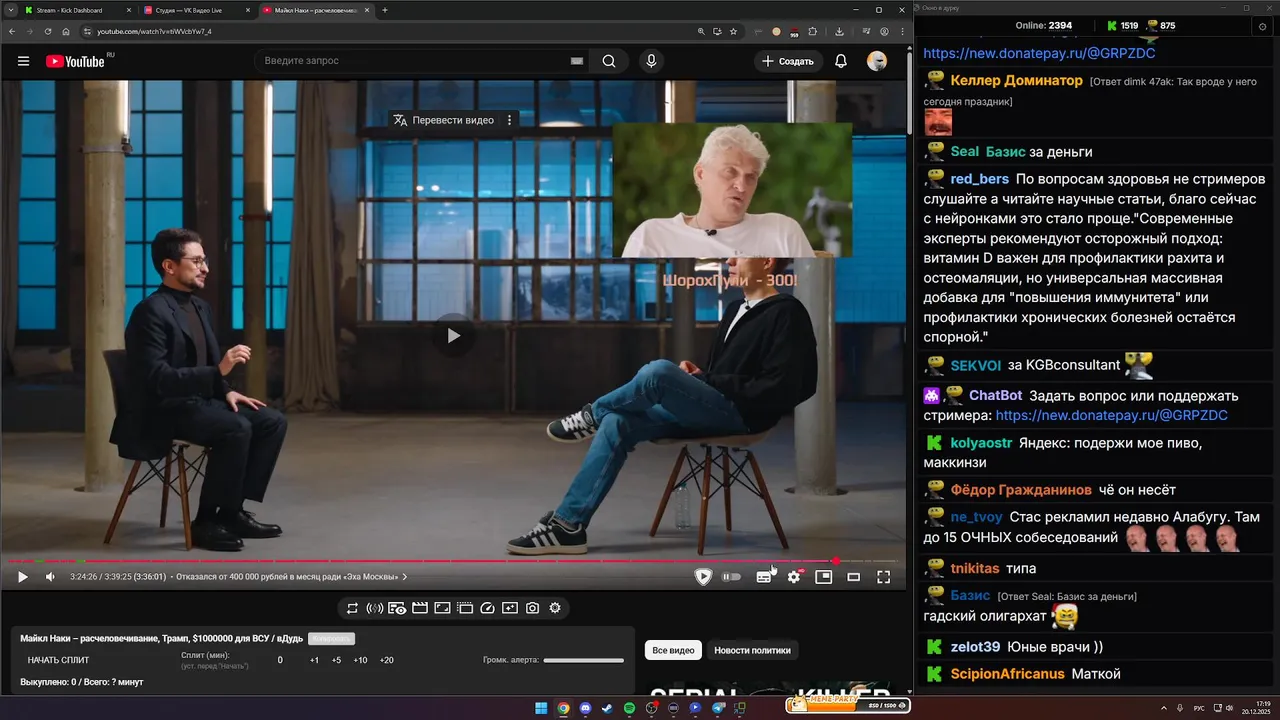Click username ScipionAfricanus in chat
The height and width of the screenshot is (720, 1280).
(1008, 674)
